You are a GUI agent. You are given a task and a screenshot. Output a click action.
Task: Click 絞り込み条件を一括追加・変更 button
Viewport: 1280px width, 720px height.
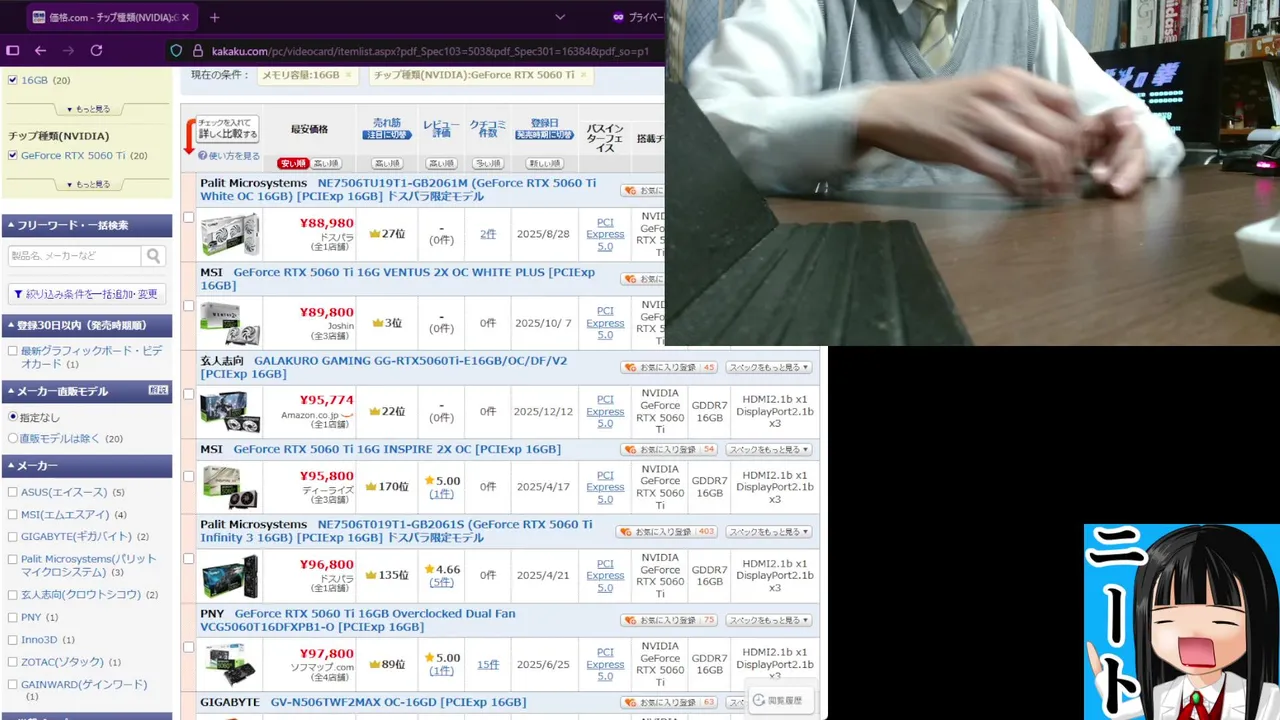pos(87,294)
